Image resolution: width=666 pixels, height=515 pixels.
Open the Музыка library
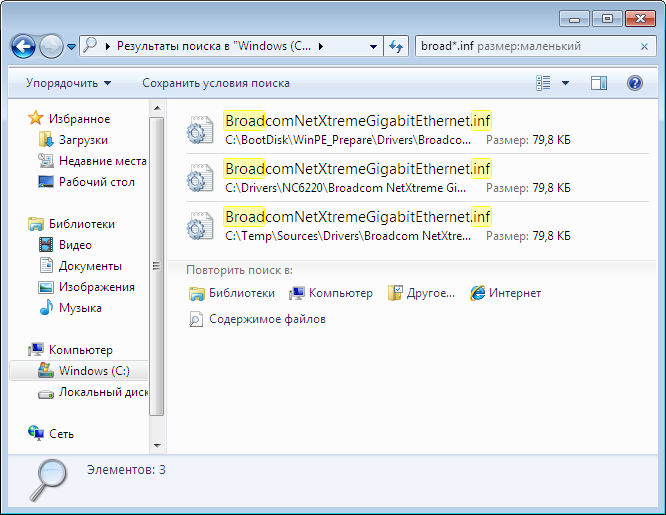80,308
